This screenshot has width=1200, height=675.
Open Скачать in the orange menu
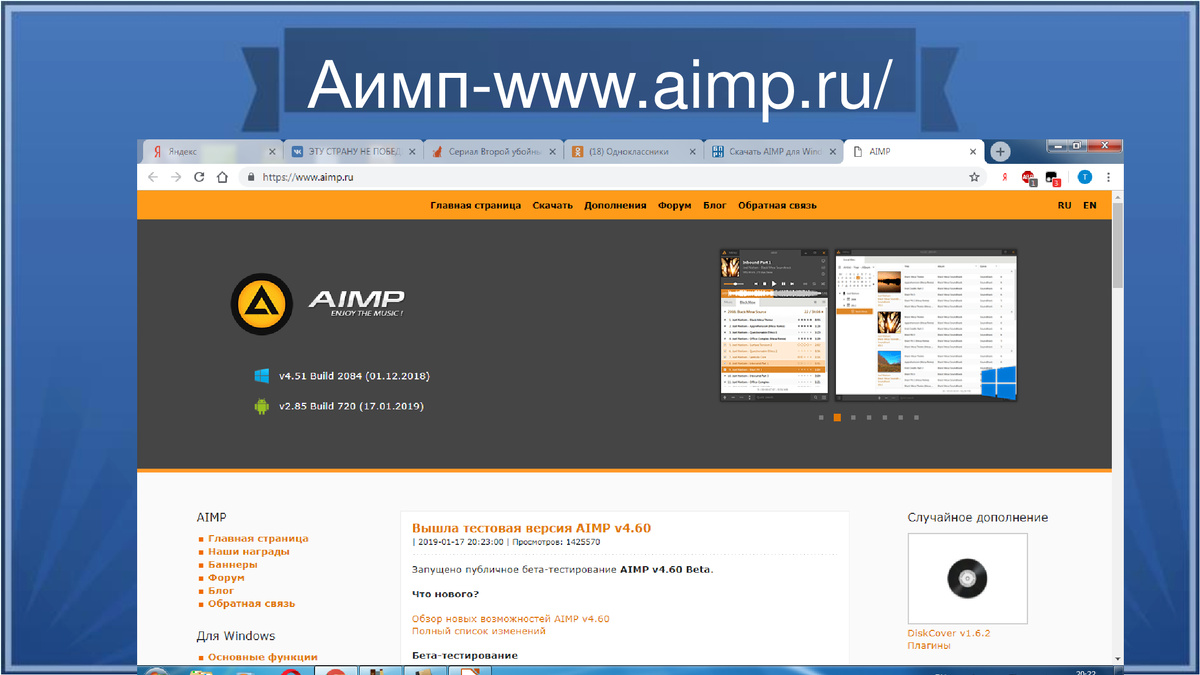pos(553,205)
